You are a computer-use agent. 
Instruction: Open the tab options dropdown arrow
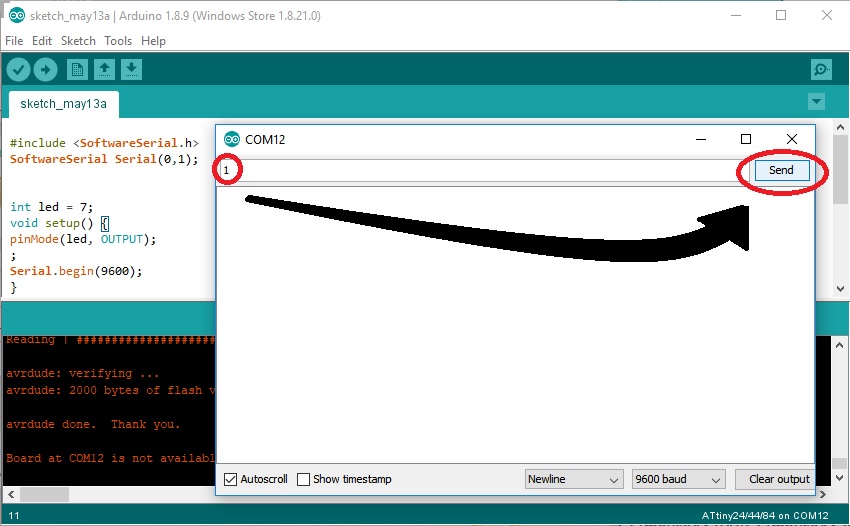816,101
